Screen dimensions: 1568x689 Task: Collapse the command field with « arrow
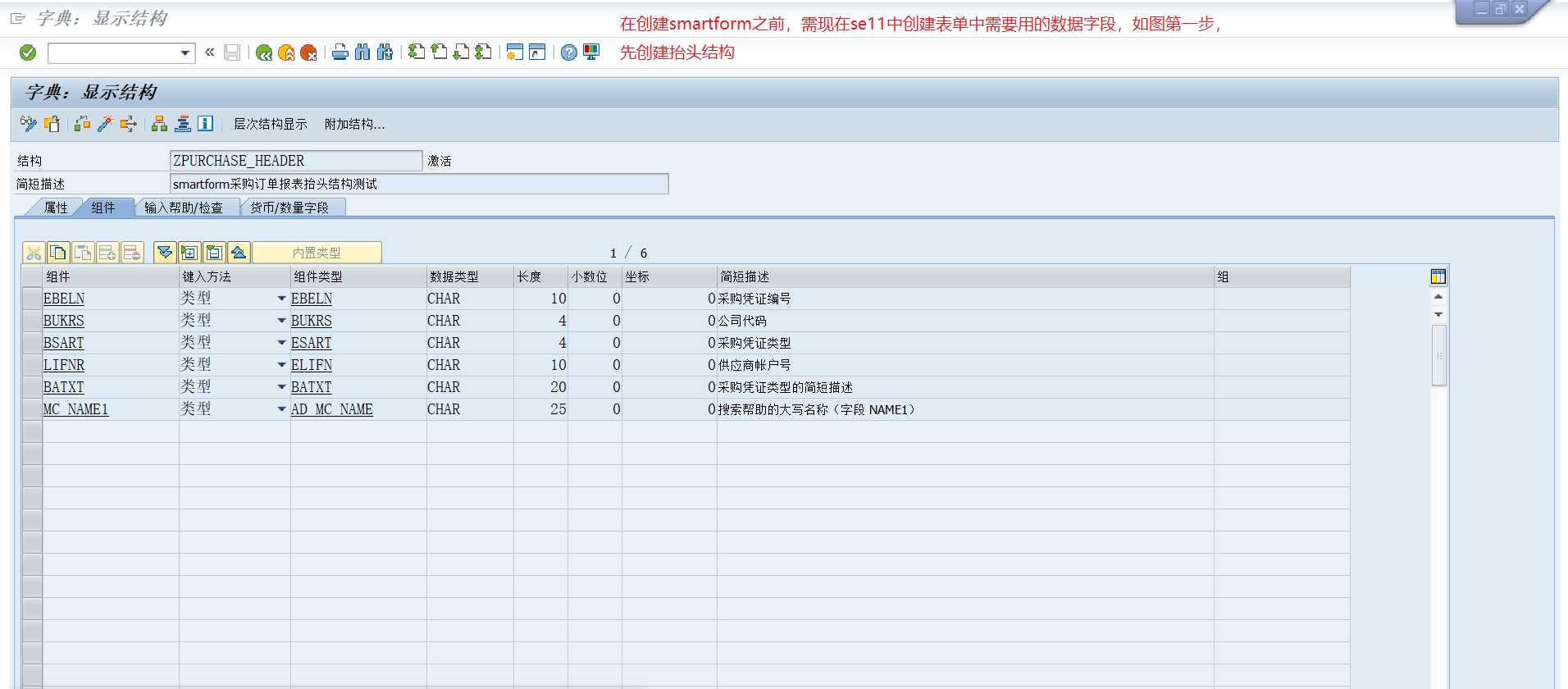click(x=209, y=52)
